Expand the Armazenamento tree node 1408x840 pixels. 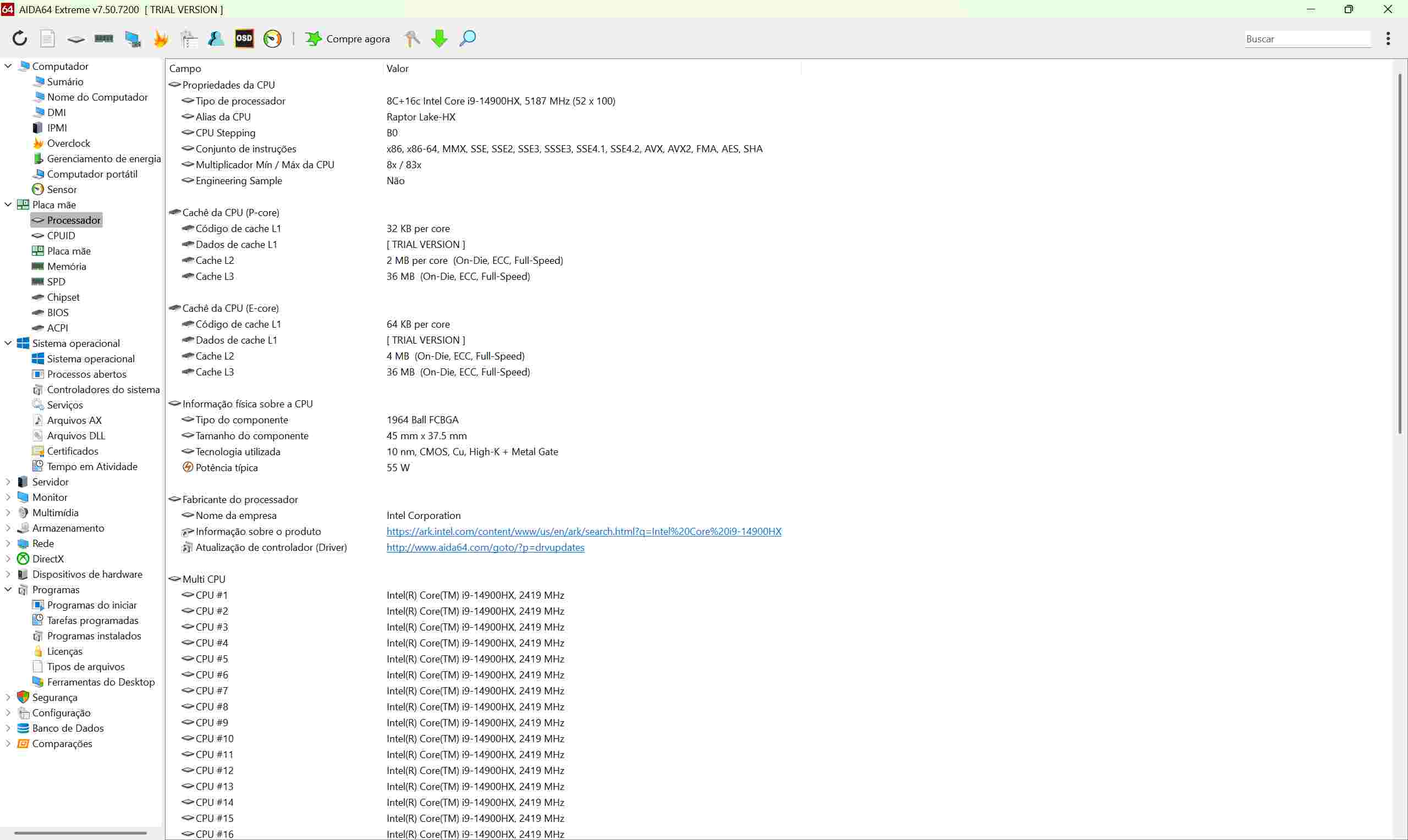tap(8, 528)
